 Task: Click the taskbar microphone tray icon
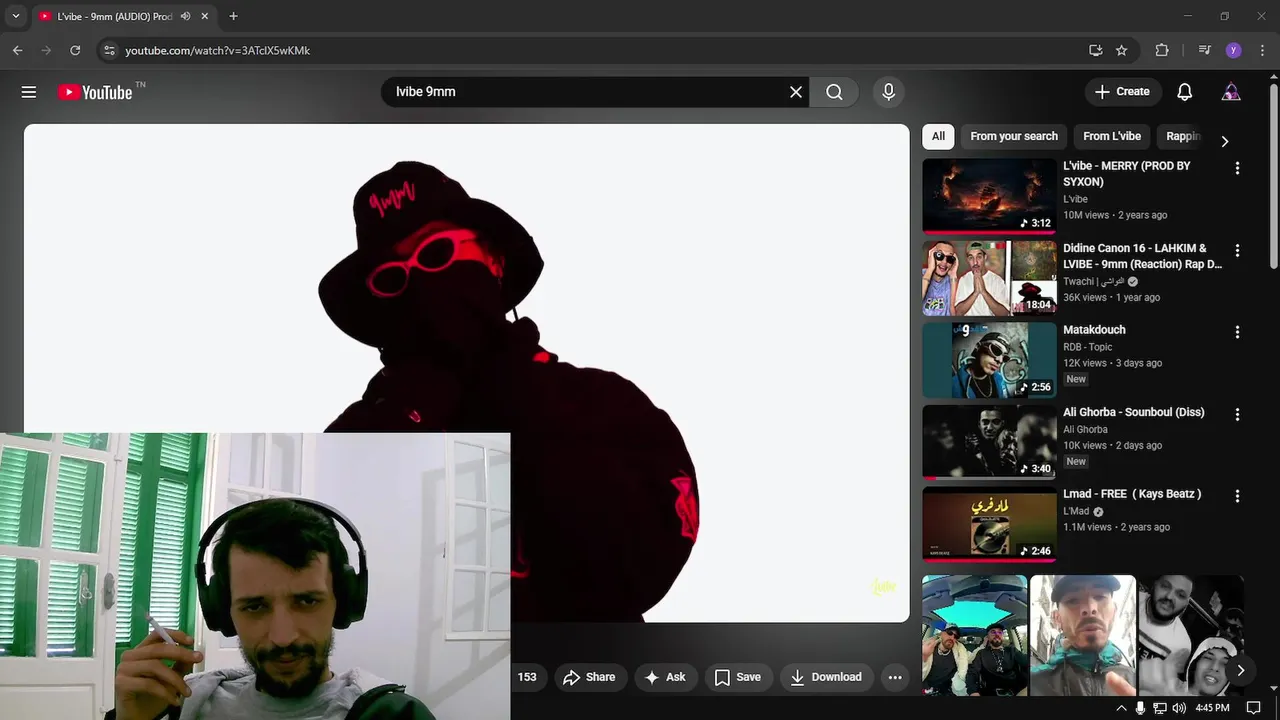pos(1140,708)
